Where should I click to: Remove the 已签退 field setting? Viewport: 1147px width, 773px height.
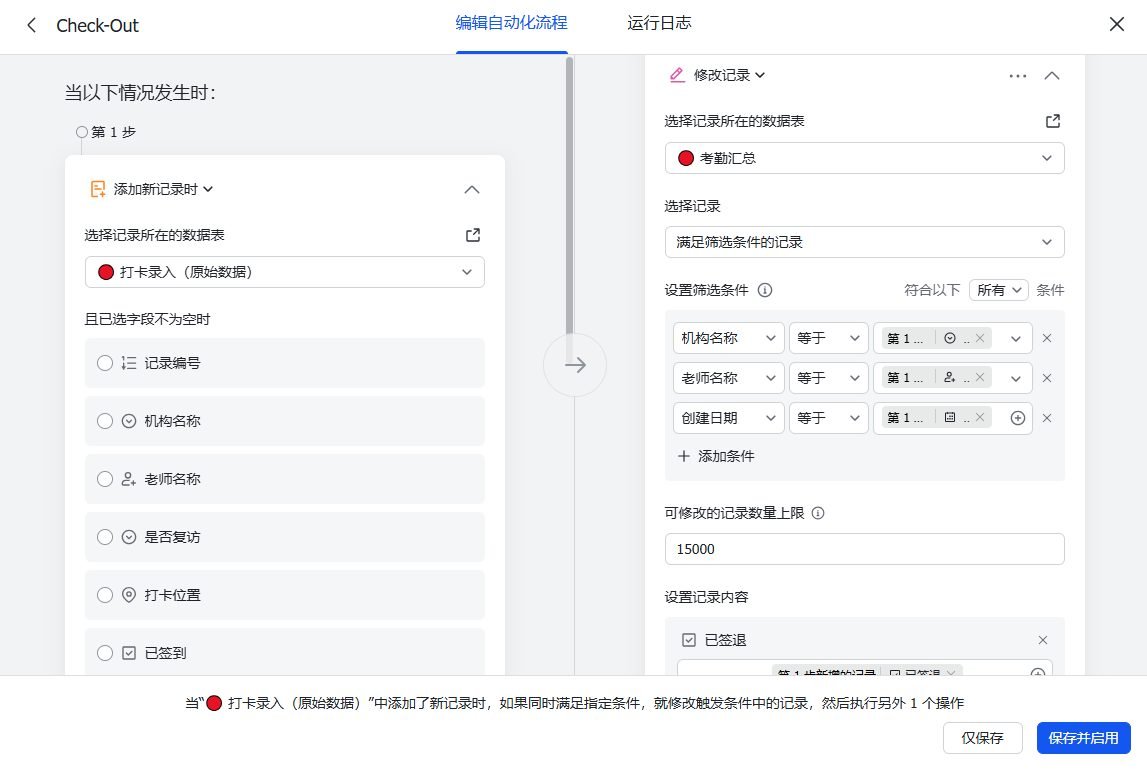(1043, 640)
